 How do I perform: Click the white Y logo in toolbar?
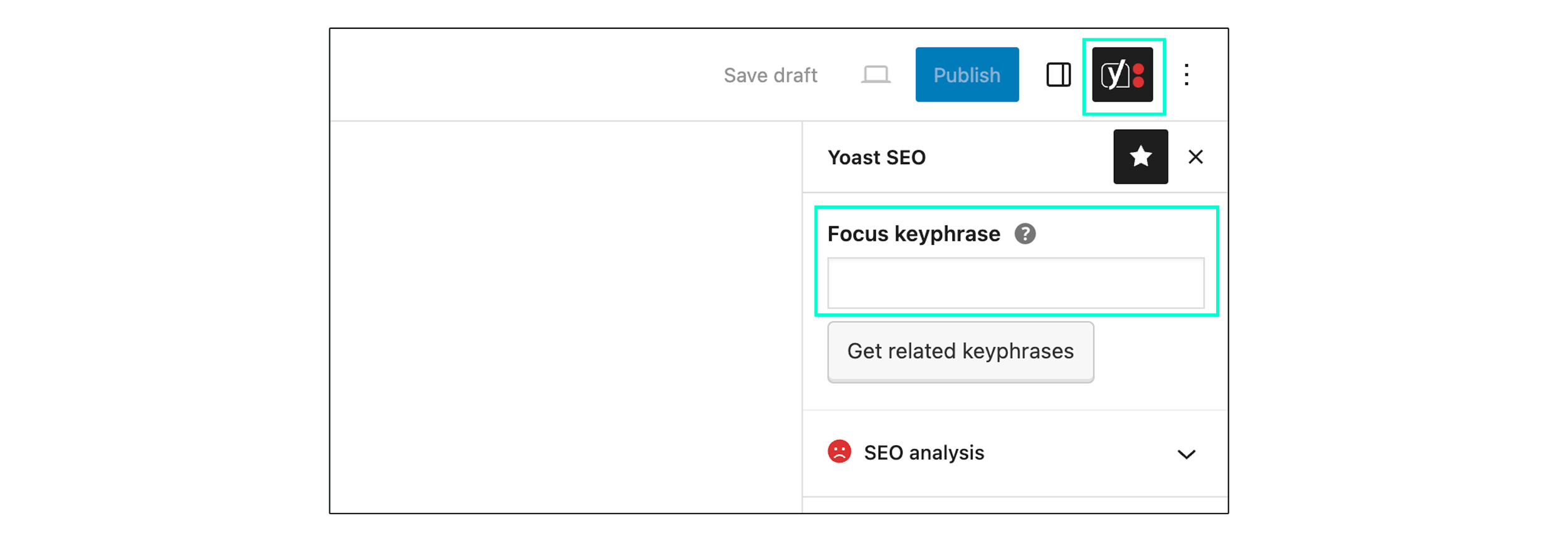click(1115, 75)
